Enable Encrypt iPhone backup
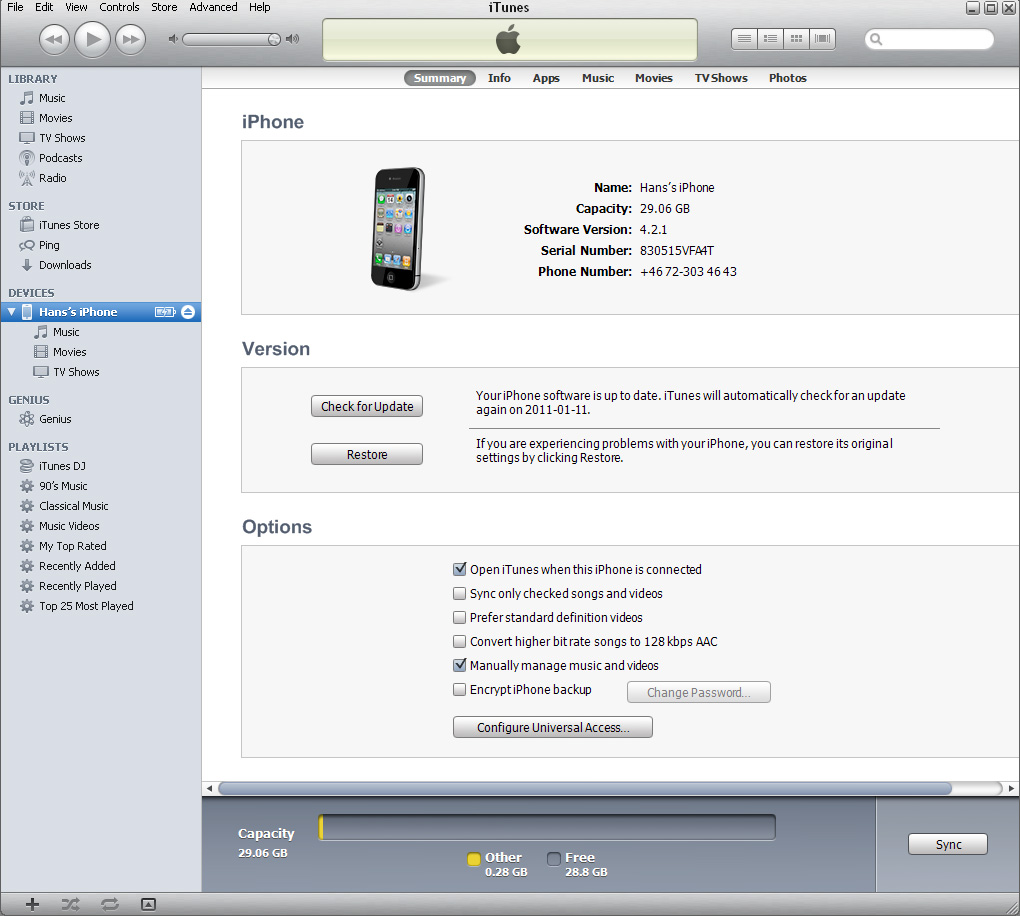 [x=459, y=690]
